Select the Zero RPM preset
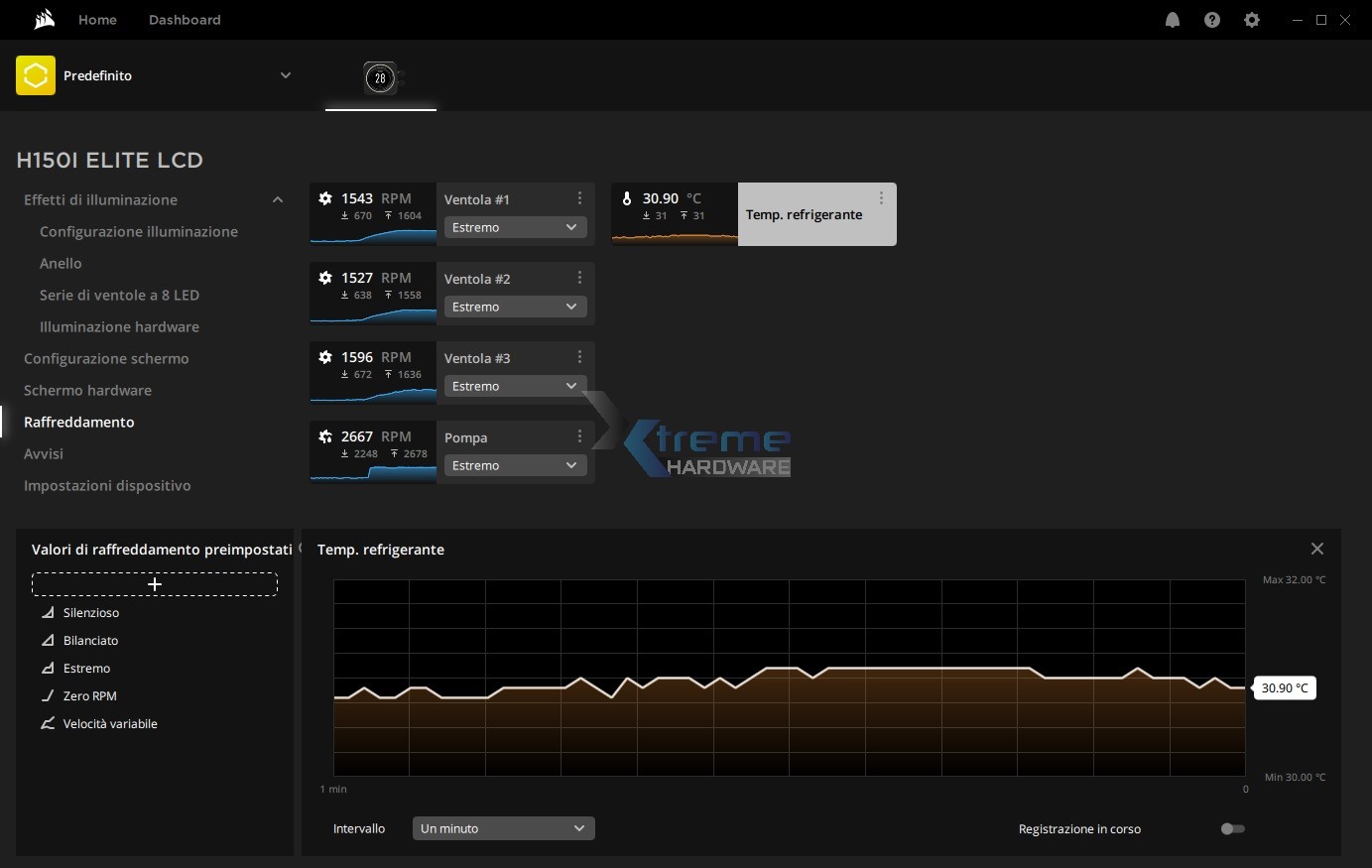The width and height of the screenshot is (1372, 868). click(89, 696)
